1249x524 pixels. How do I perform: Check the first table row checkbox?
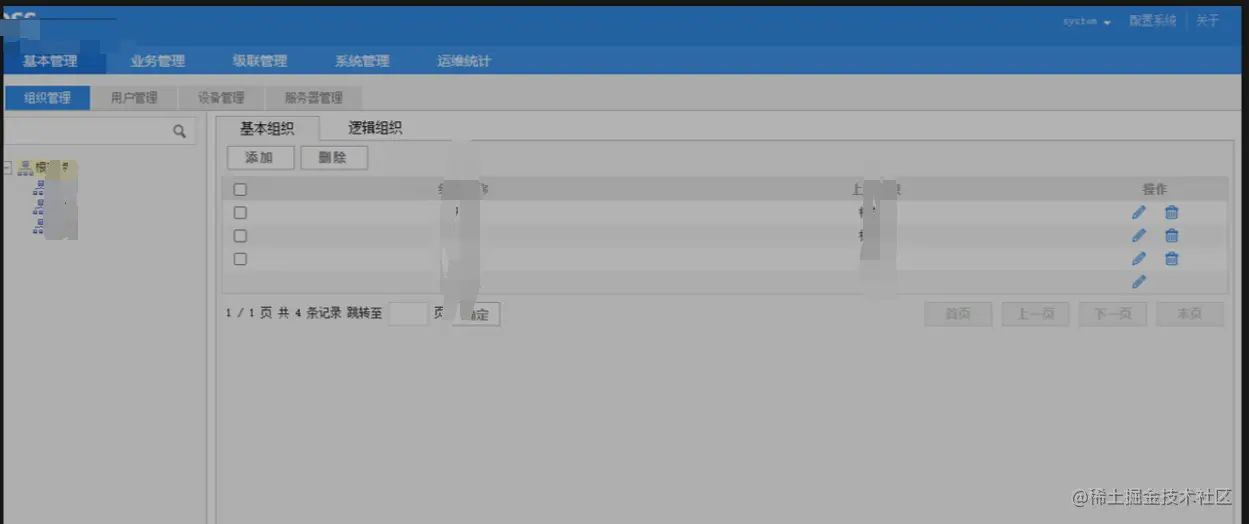coord(240,212)
